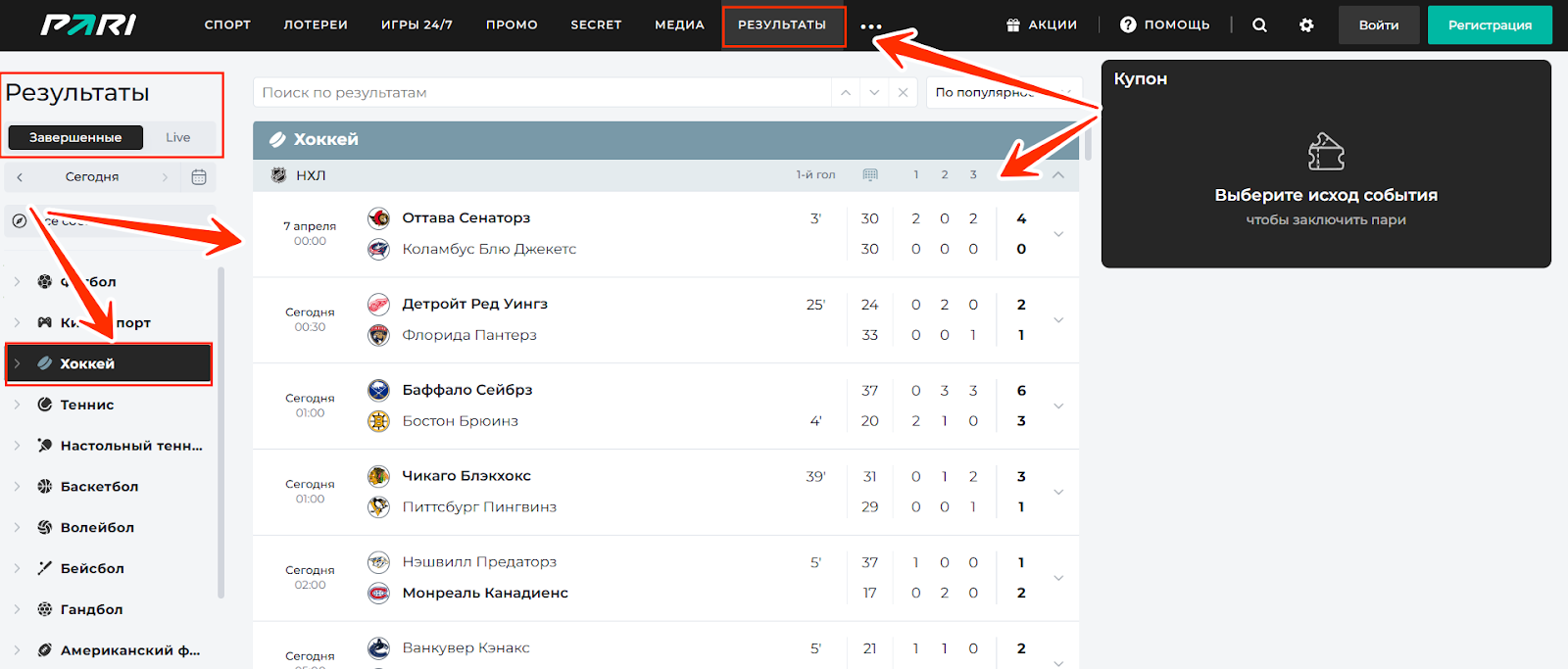Image resolution: width=1568 pixels, height=669 pixels.
Task: Open the ЛОТЕРЕИ menu item
Action: coord(316,25)
